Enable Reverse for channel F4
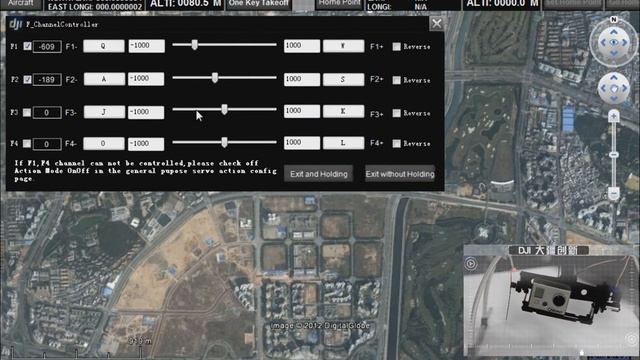This screenshot has height=360, width=640. (396, 144)
